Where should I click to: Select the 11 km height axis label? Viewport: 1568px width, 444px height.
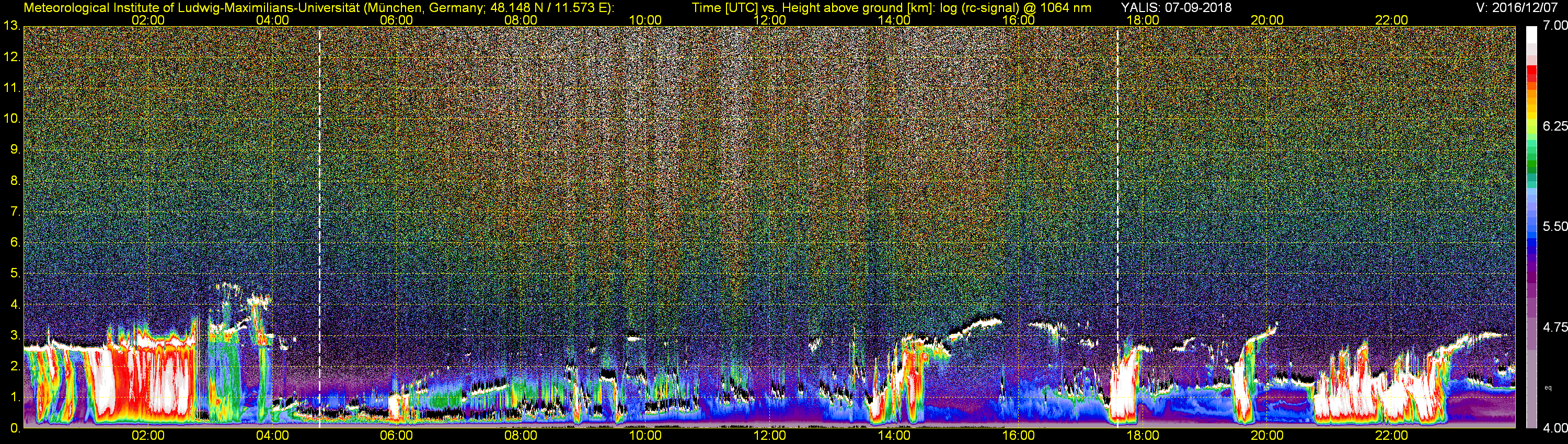tap(11, 88)
